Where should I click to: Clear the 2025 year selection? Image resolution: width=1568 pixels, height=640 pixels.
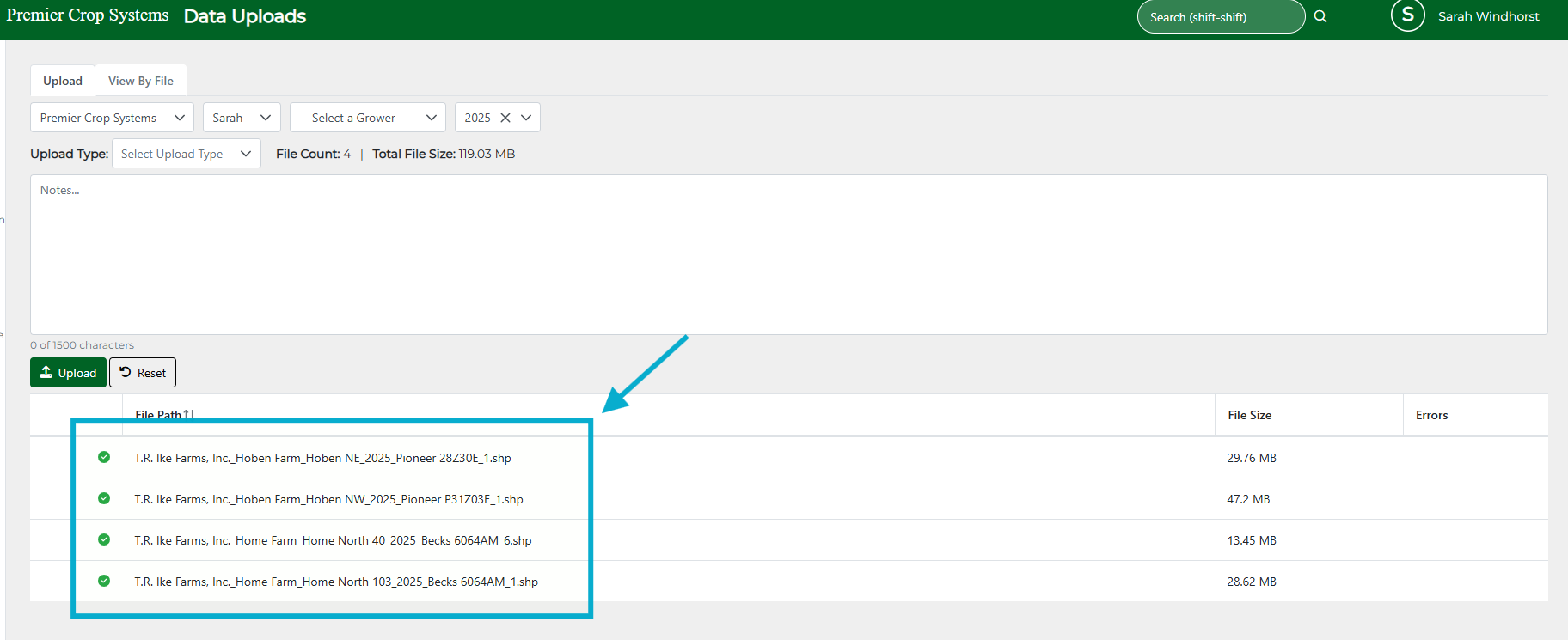point(505,118)
